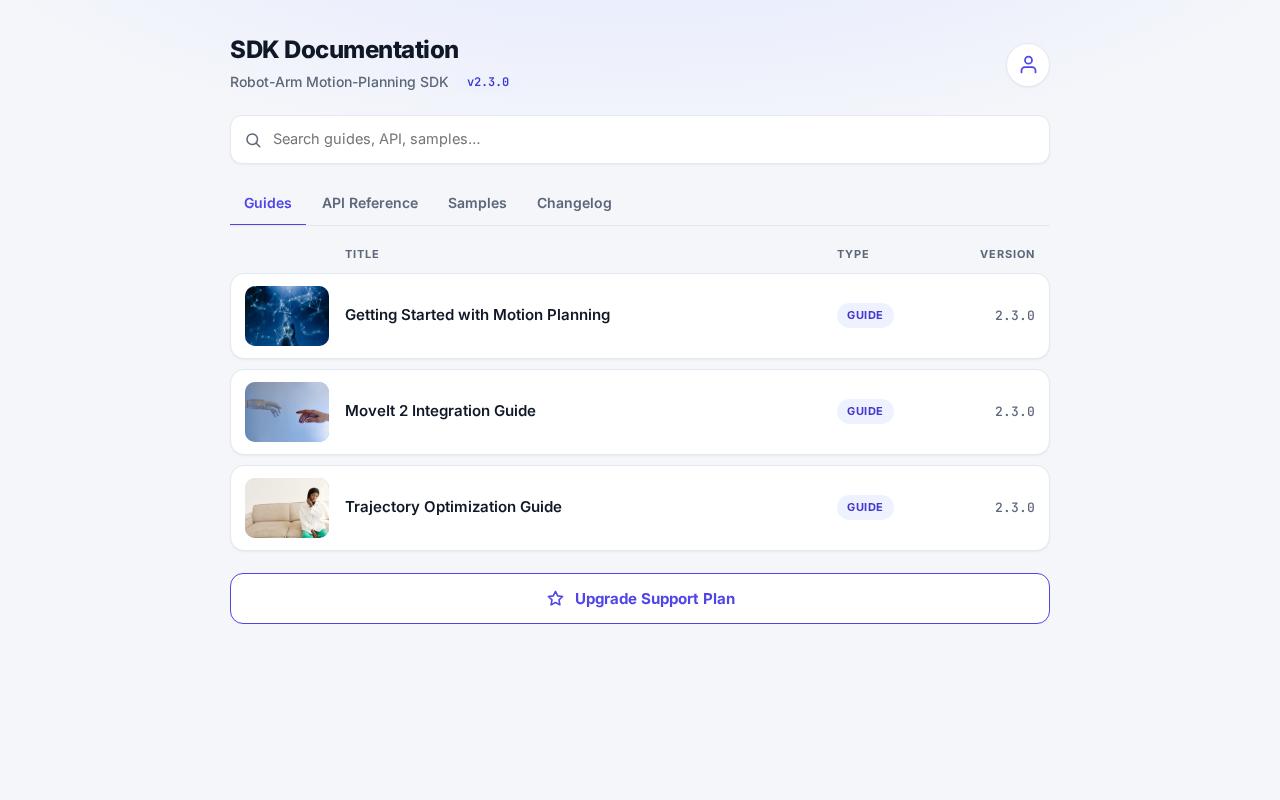Screen dimensions: 1280x800
Task: Click version 2.3.0 in Trajectory Optimization row
Action: pyautogui.click(x=1015, y=508)
